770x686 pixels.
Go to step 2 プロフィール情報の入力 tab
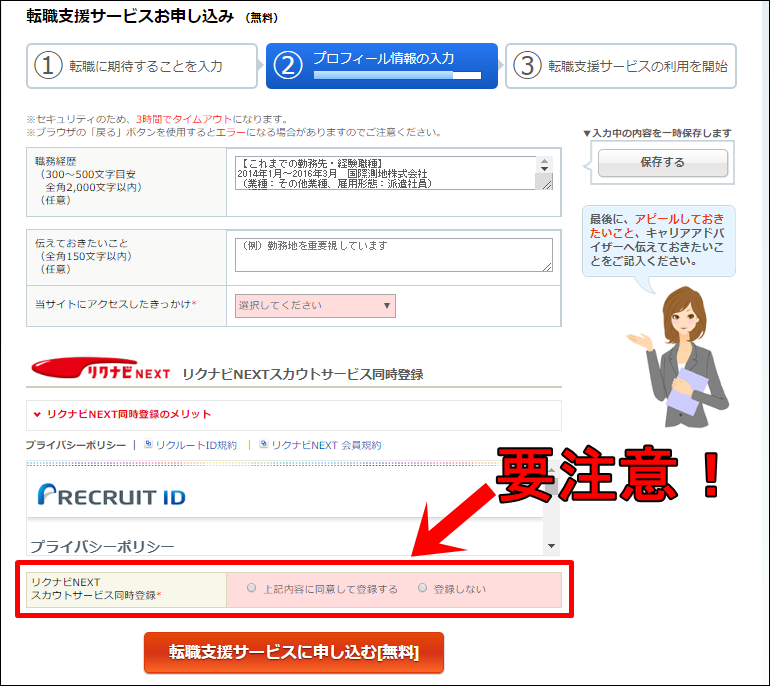coord(381,66)
